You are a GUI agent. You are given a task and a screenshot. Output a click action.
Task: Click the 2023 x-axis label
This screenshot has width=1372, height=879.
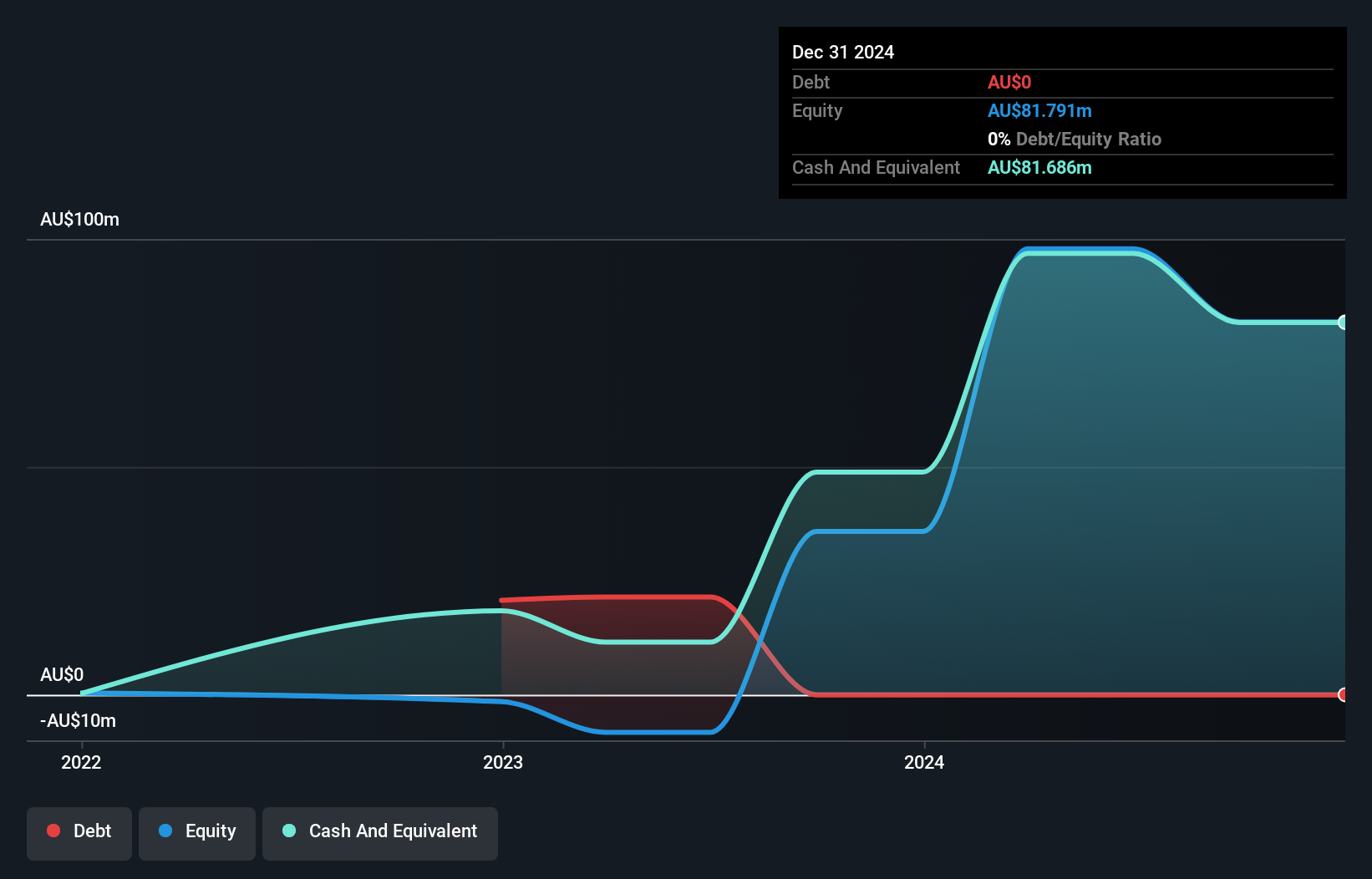pos(503,762)
